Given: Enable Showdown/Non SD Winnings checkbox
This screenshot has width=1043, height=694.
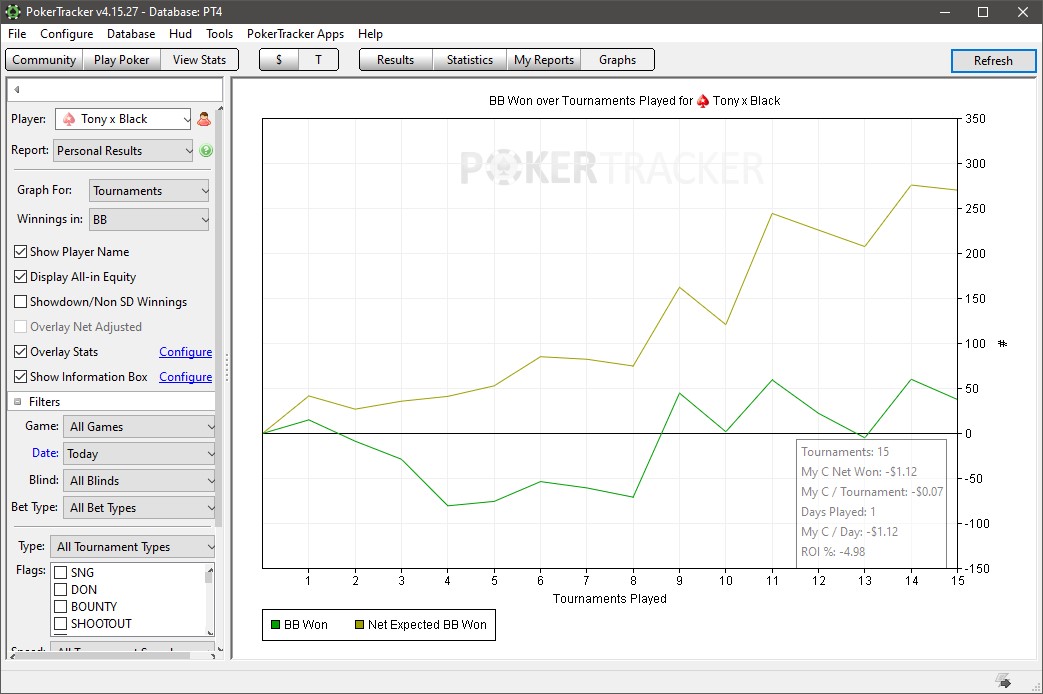Looking at the screenshot, I should [21, 301].
